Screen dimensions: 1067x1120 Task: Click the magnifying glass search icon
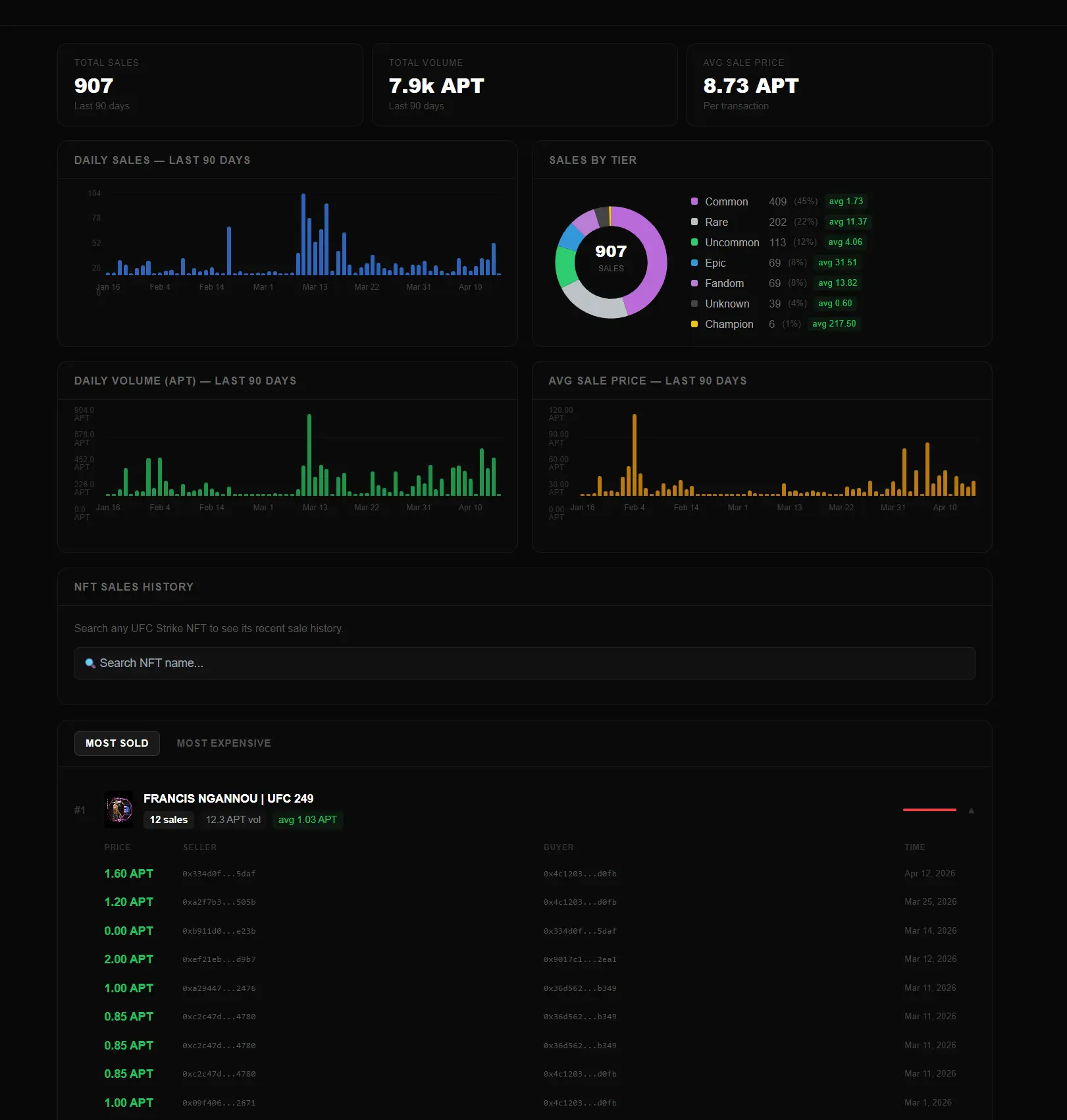click(91, 663)
